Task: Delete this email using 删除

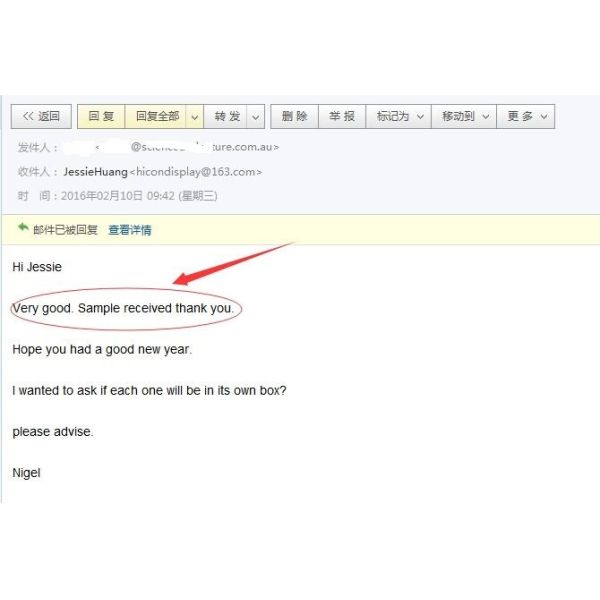Action: pyautogui.click(x=295, y=116)
